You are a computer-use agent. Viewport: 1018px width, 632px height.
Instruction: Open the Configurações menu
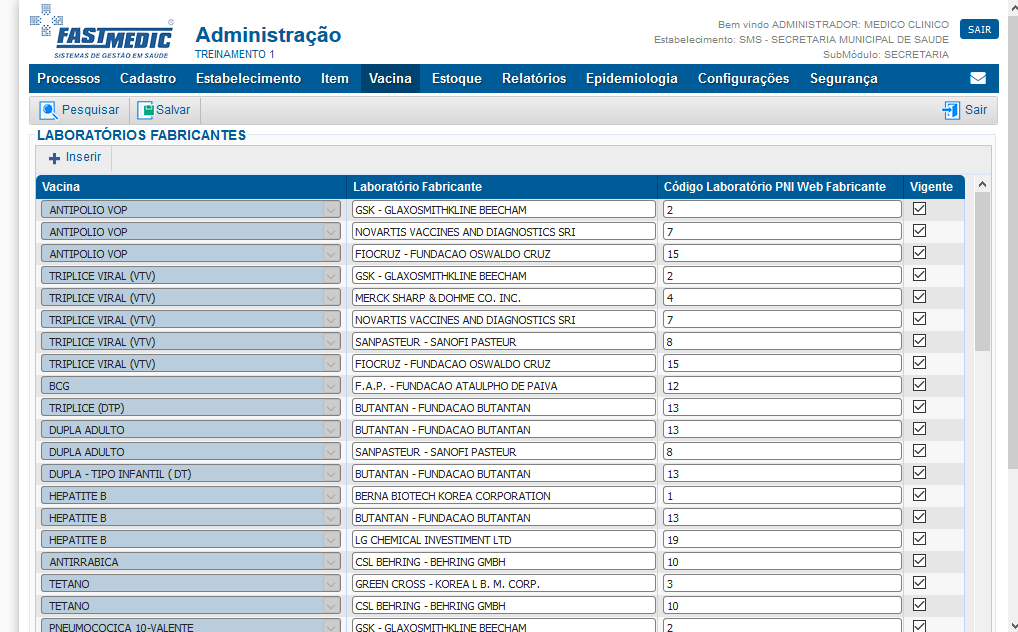click(743, 79)
